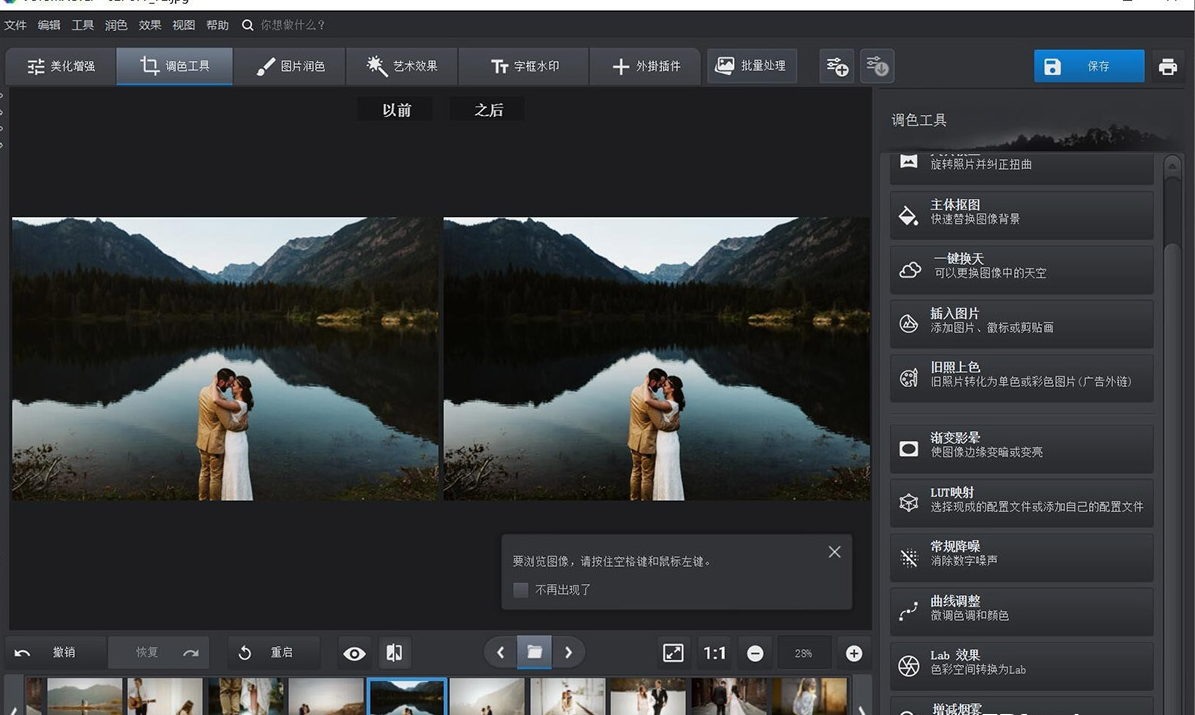Viewport: 1195px width, 715px height.
Task: Switch to the 艺术效果 tab
Action: 402,66
